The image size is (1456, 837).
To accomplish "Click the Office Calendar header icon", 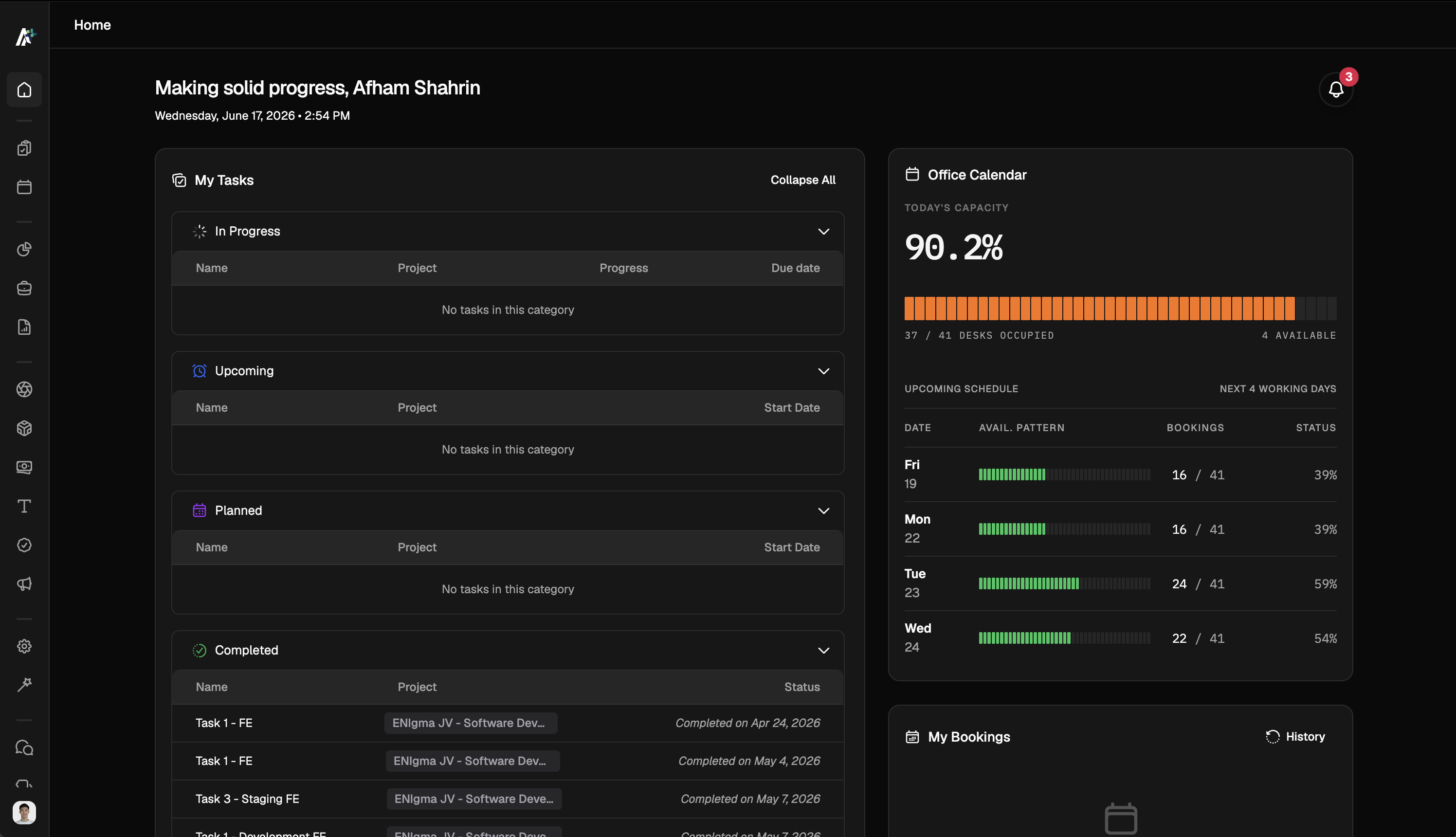I will pyautogui.click(x=912, y=174).
